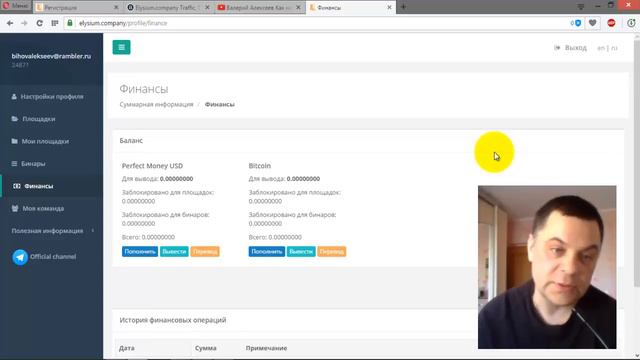This screenshot has height=360, width=640.
Task: Click the Мои площадки folder icon
Action: (14, 141)
